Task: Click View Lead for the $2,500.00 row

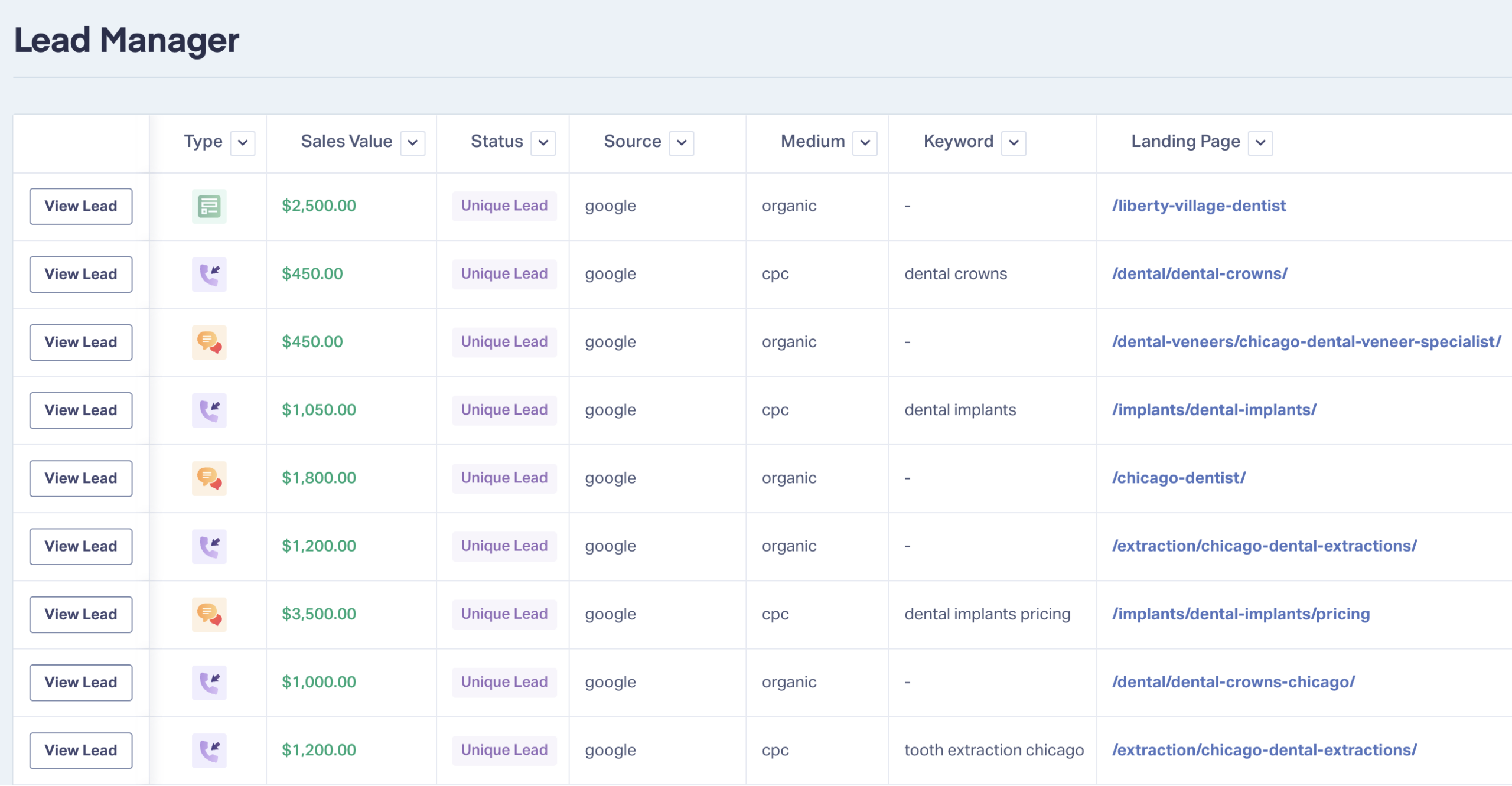Action: (81, 206)
